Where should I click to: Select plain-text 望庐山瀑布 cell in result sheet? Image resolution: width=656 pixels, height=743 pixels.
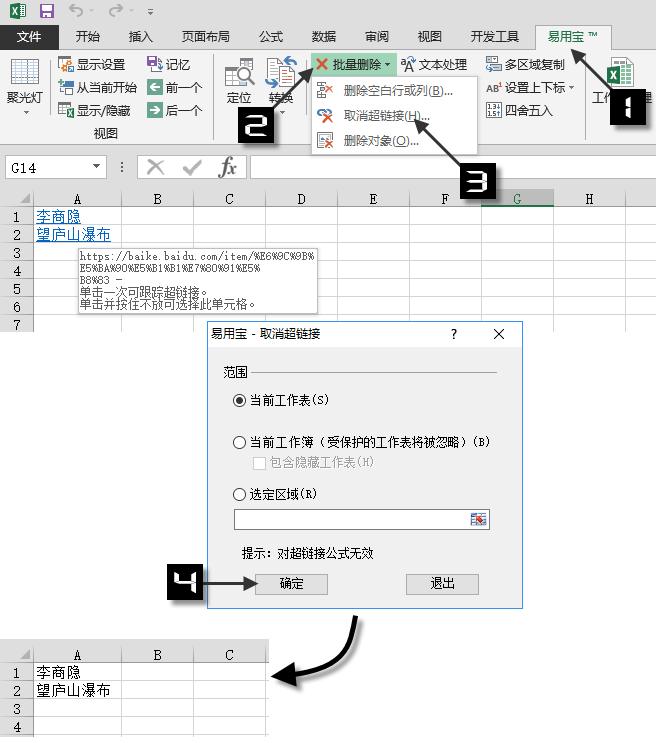click(77, 690)
